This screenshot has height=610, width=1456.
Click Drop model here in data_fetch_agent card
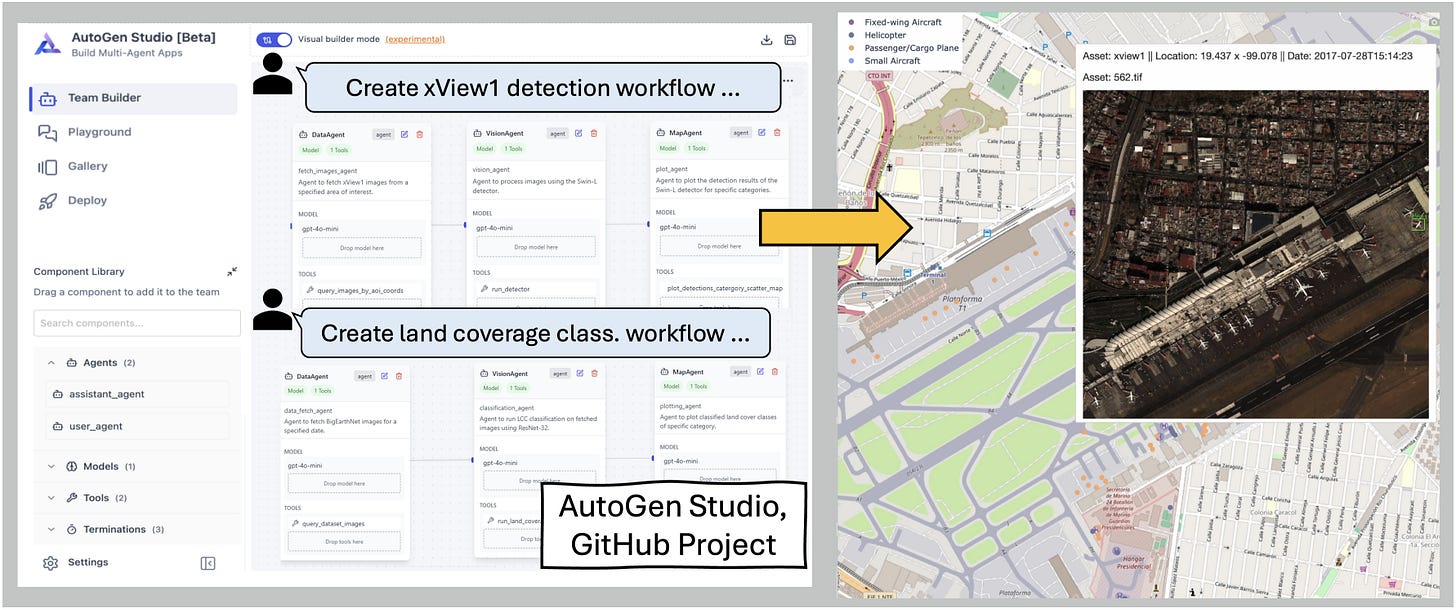tap(343, 483)
